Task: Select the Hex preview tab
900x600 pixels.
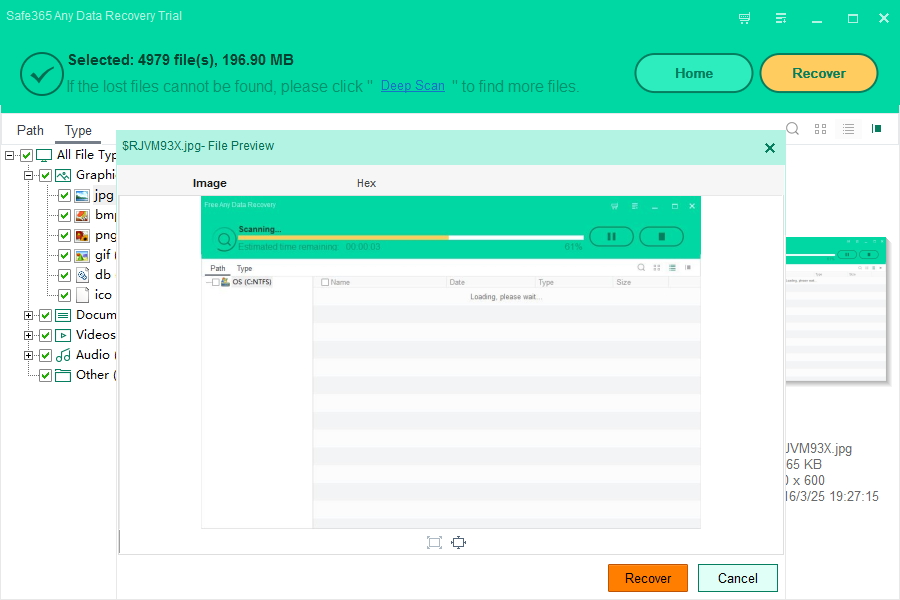Action: click(366, 183)
